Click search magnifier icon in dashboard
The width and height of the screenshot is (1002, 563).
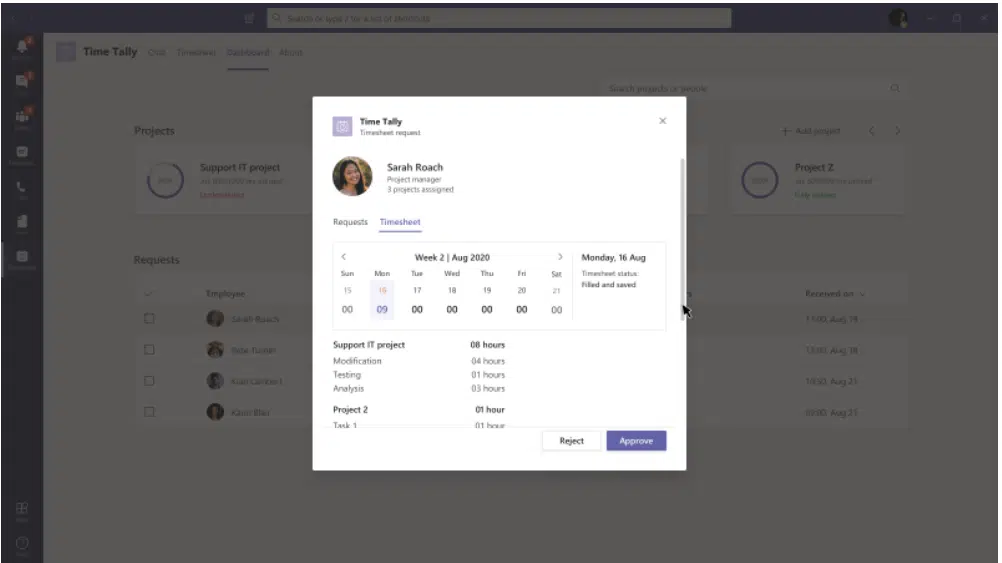click(895, 88)
